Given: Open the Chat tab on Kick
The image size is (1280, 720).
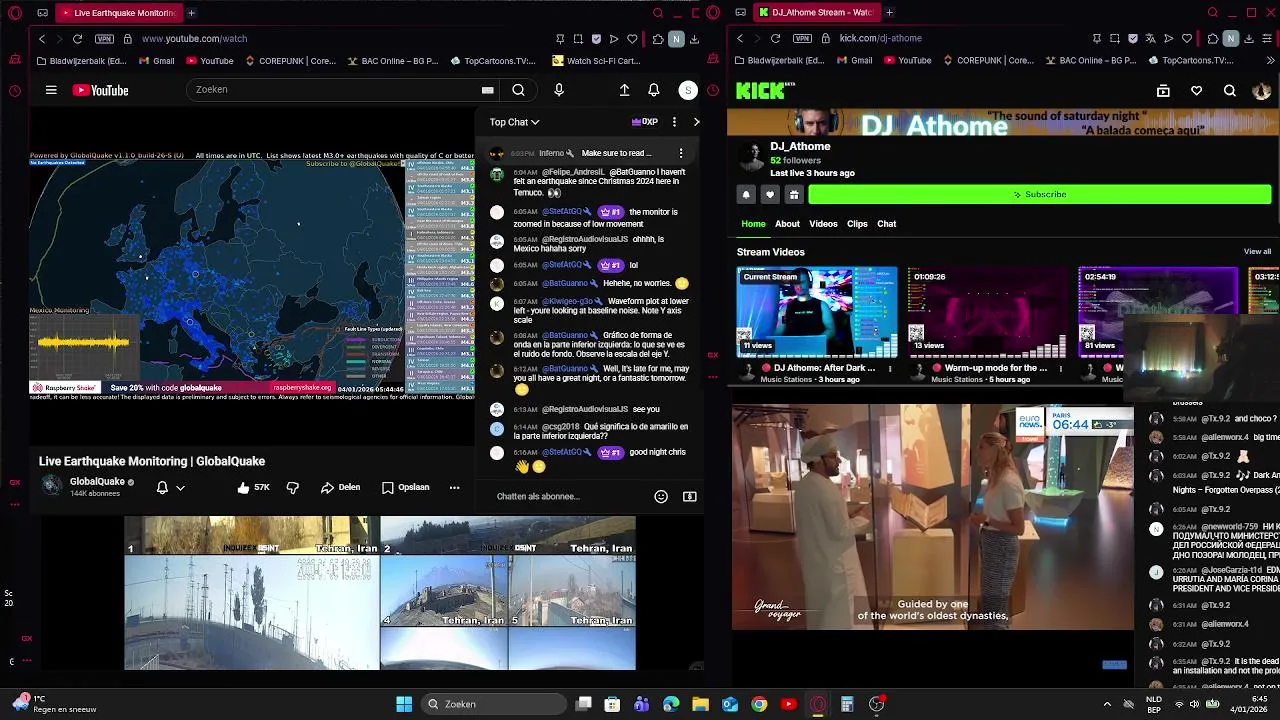Looking at the screenshot, I should click(x=887, y=224).
